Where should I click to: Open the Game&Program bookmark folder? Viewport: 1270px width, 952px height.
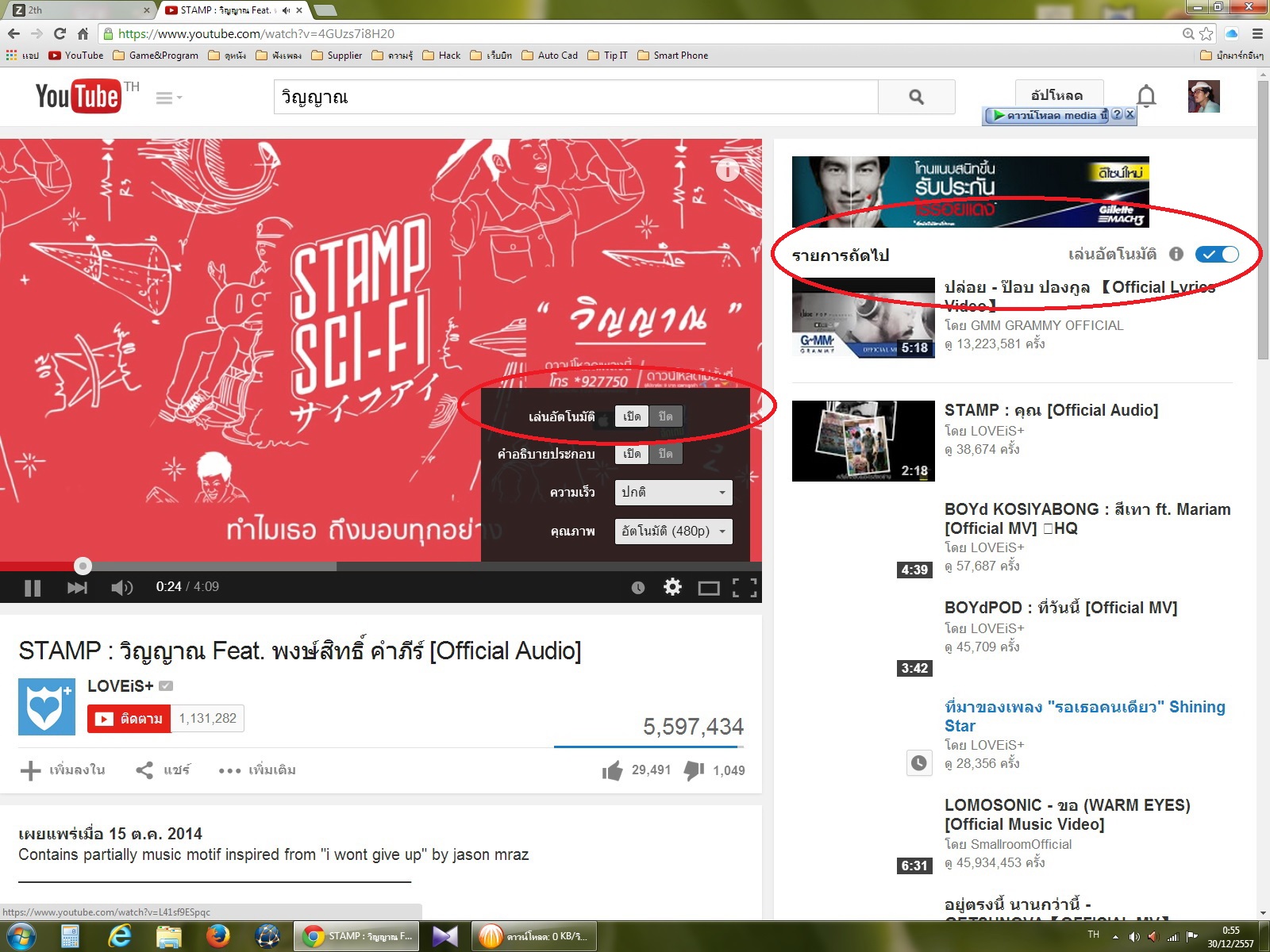(156, 56)
